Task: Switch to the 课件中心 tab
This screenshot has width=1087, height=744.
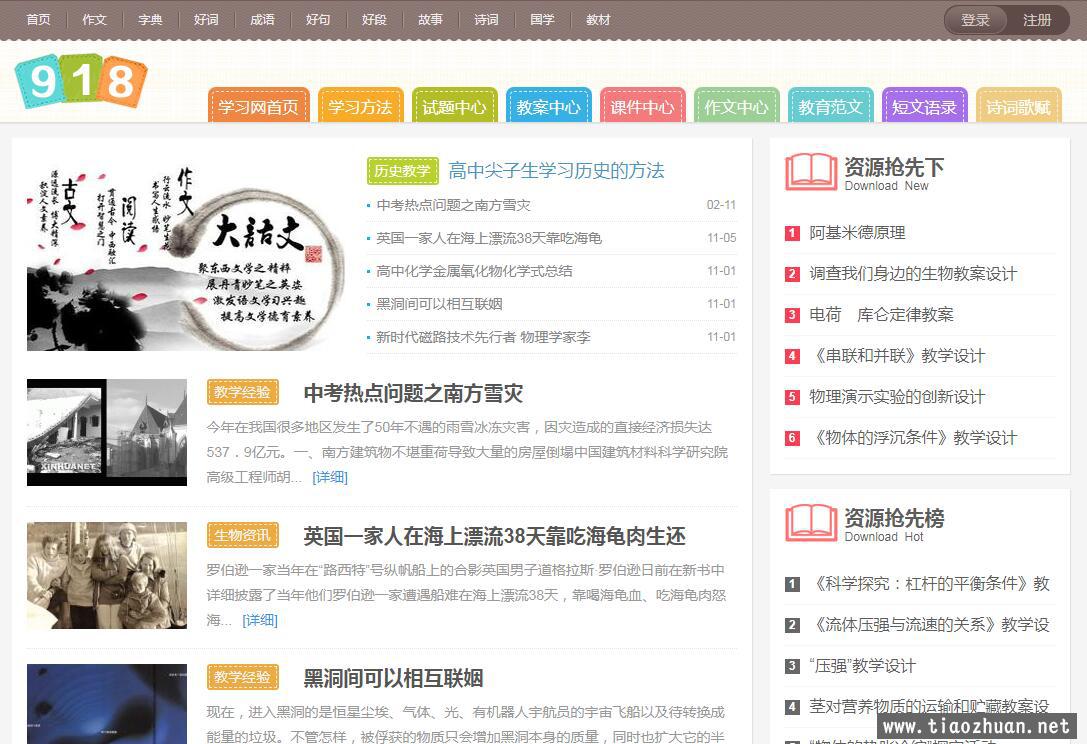Action: (643, 106)
